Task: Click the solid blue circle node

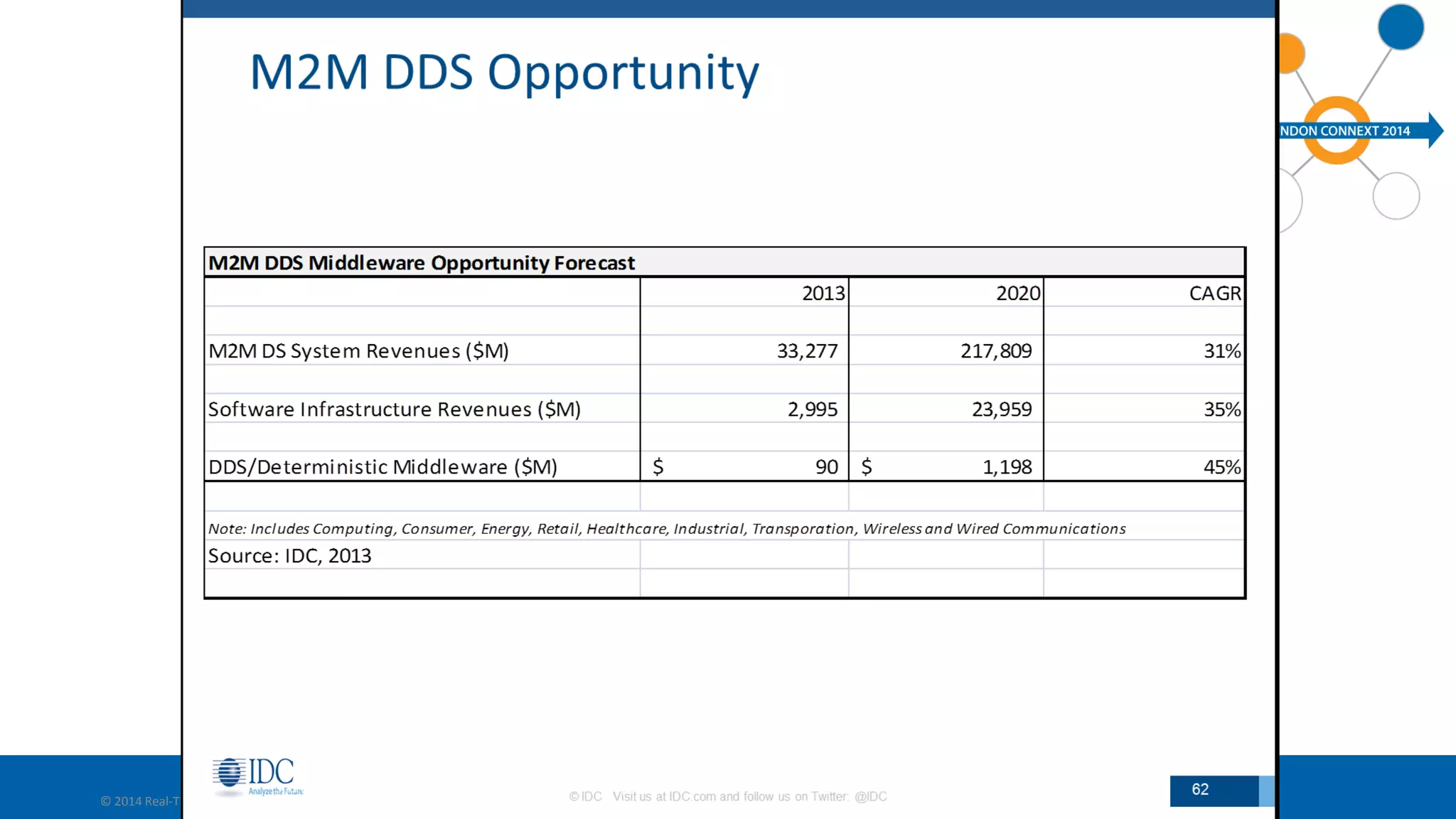Action: tap(1400, 27)
